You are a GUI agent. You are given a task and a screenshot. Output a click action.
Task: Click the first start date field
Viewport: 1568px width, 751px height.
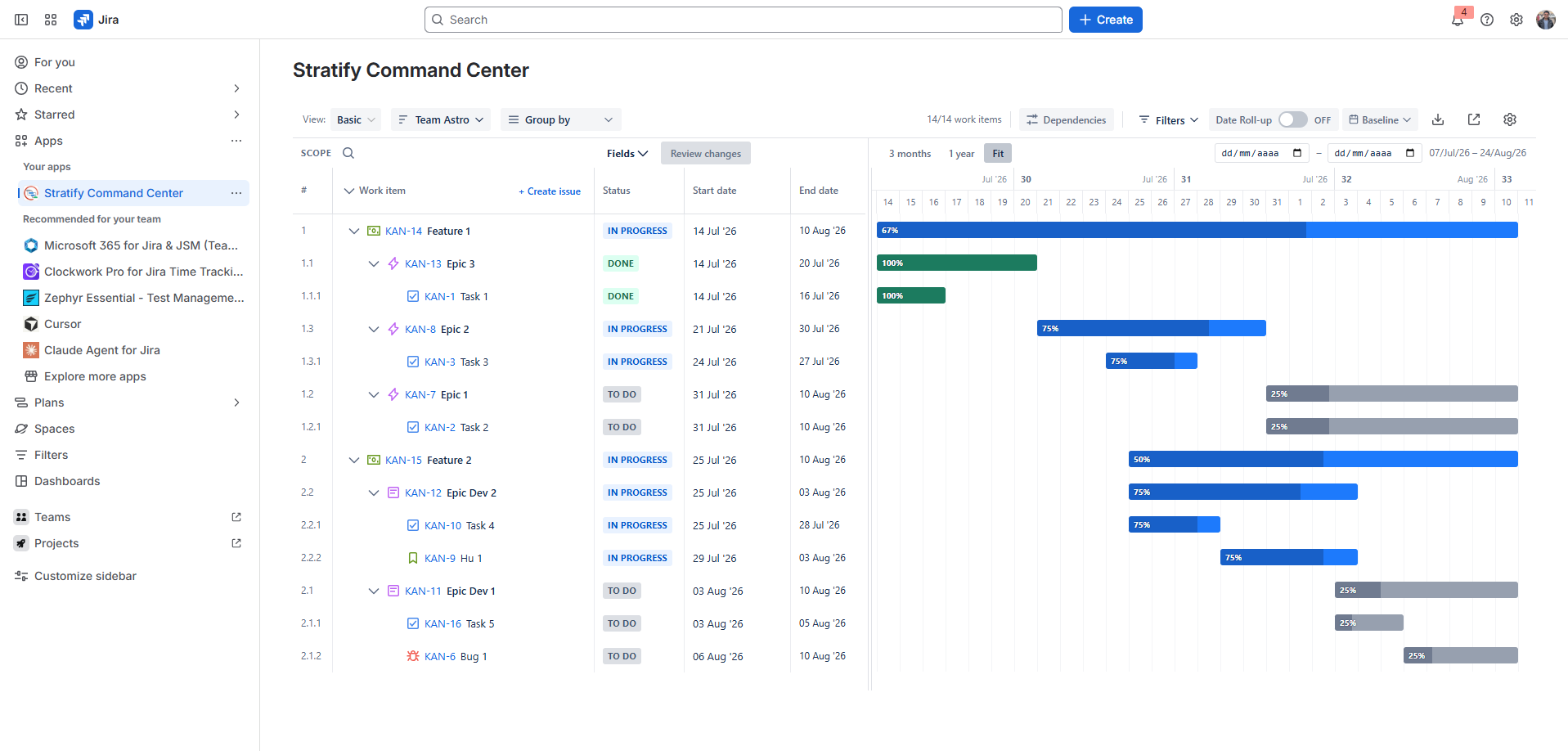click(1261, 153)
